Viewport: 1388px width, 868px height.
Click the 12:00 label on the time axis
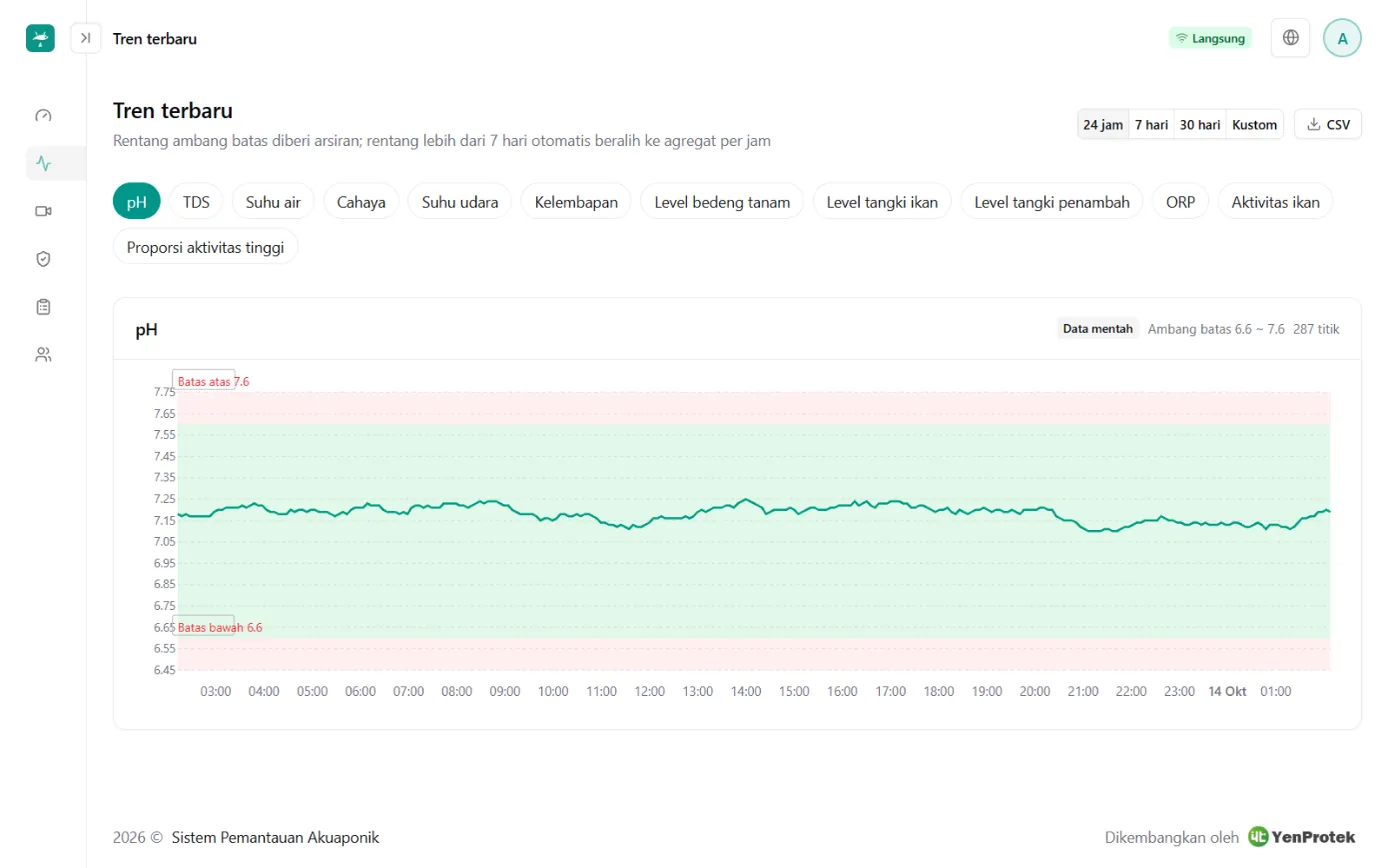tap(649, 691)
